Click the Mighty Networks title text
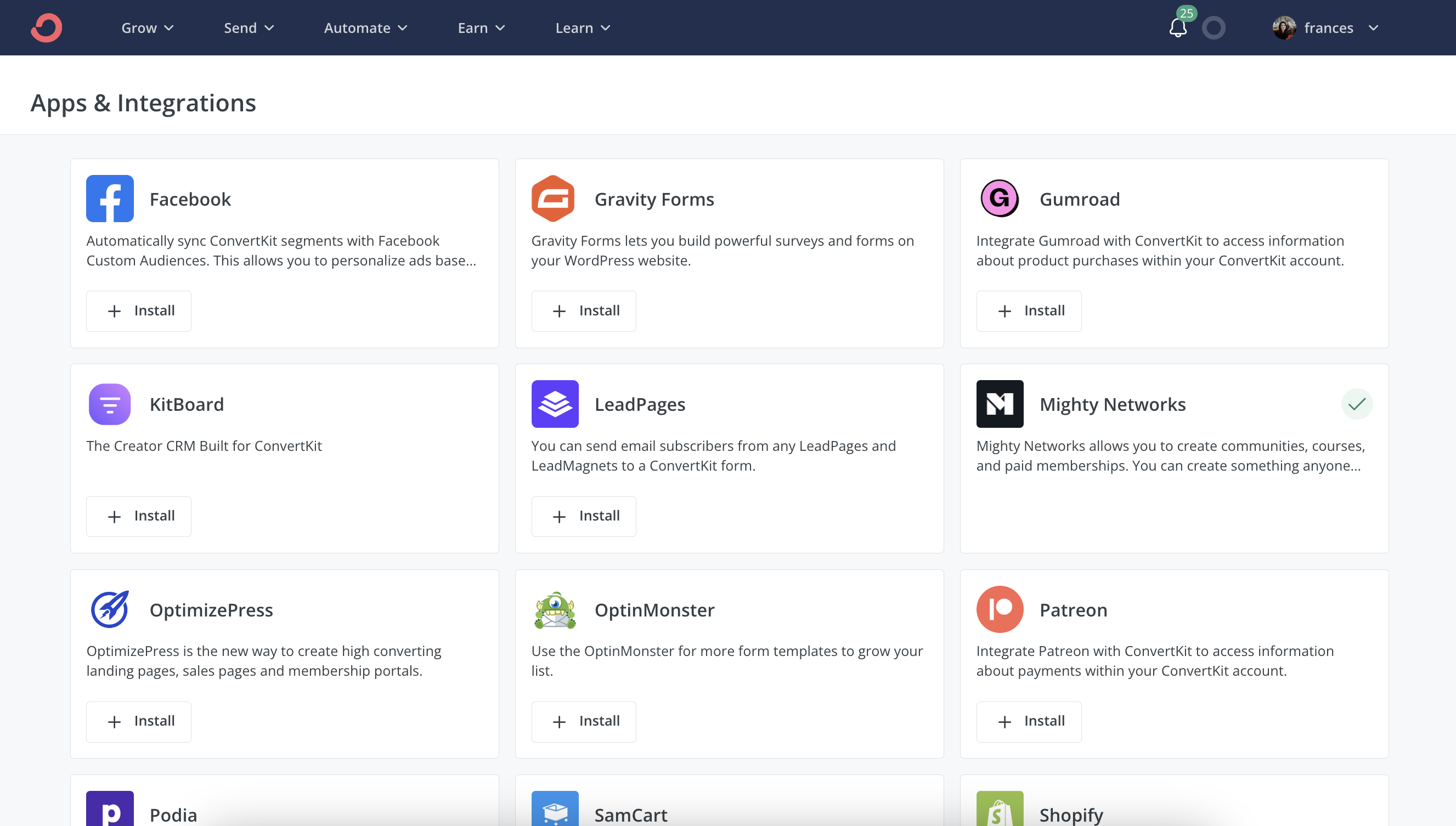Image resolution: width=1456 pixels, height=826 pixels. (1112, 404)
